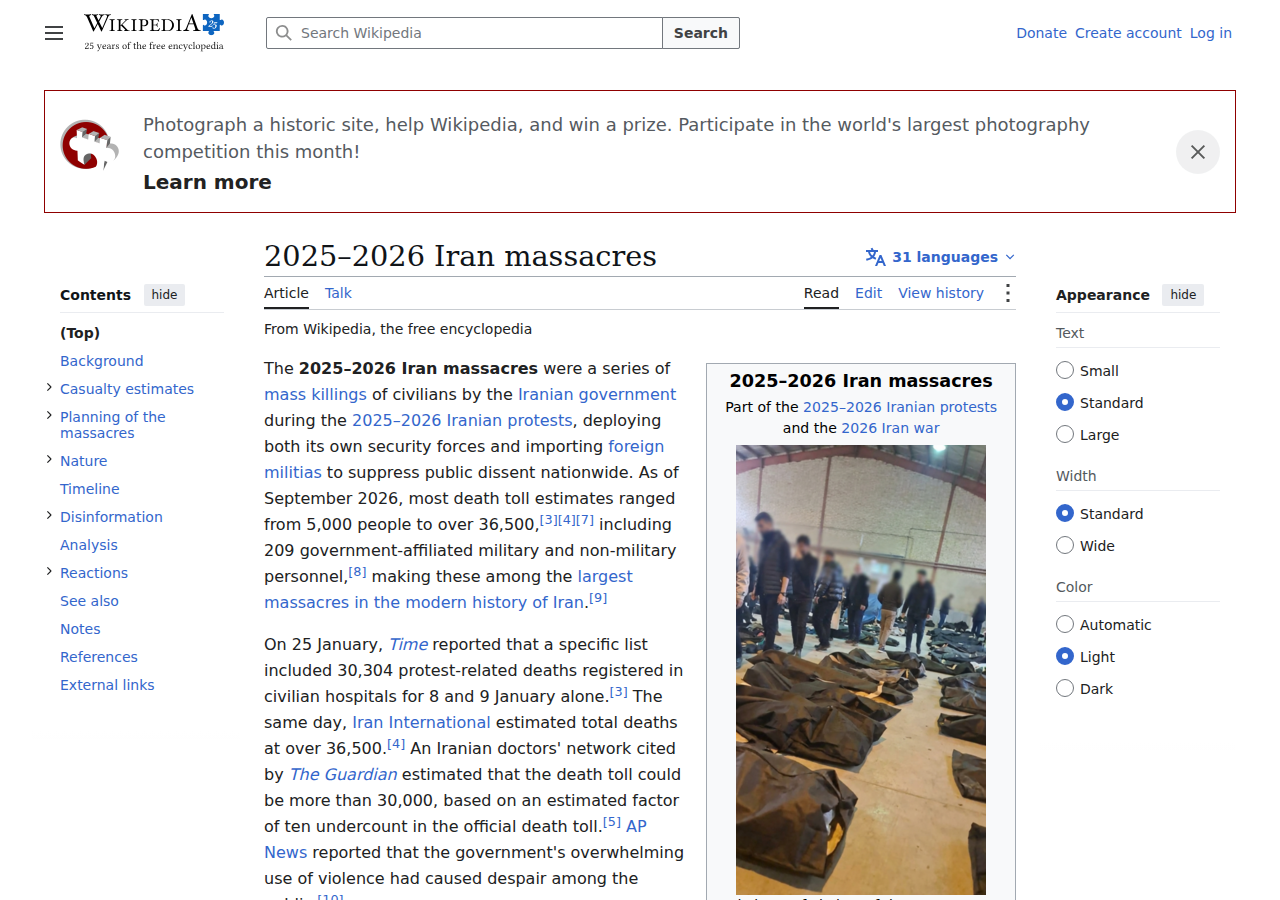Expand Casualty estimates section in contents
This screenshot has width=1280, height=900.
pyautogui.click(x=49, y=388)
